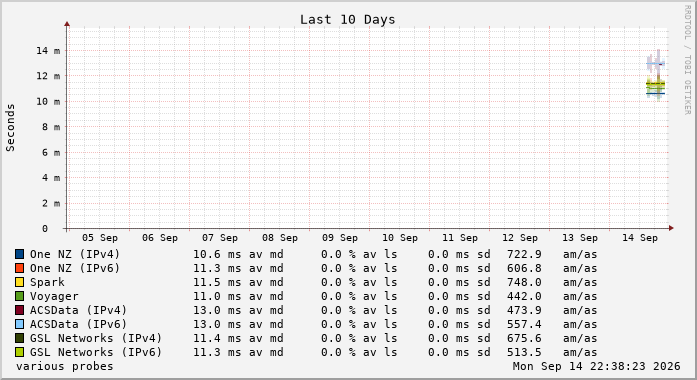
Task: Click the Spark legend label text
Action: pos(47,282)
